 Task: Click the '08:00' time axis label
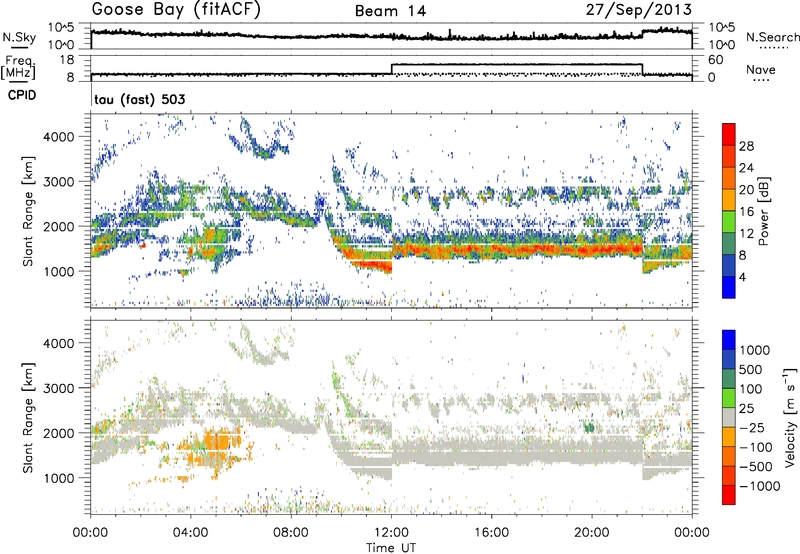291,533
